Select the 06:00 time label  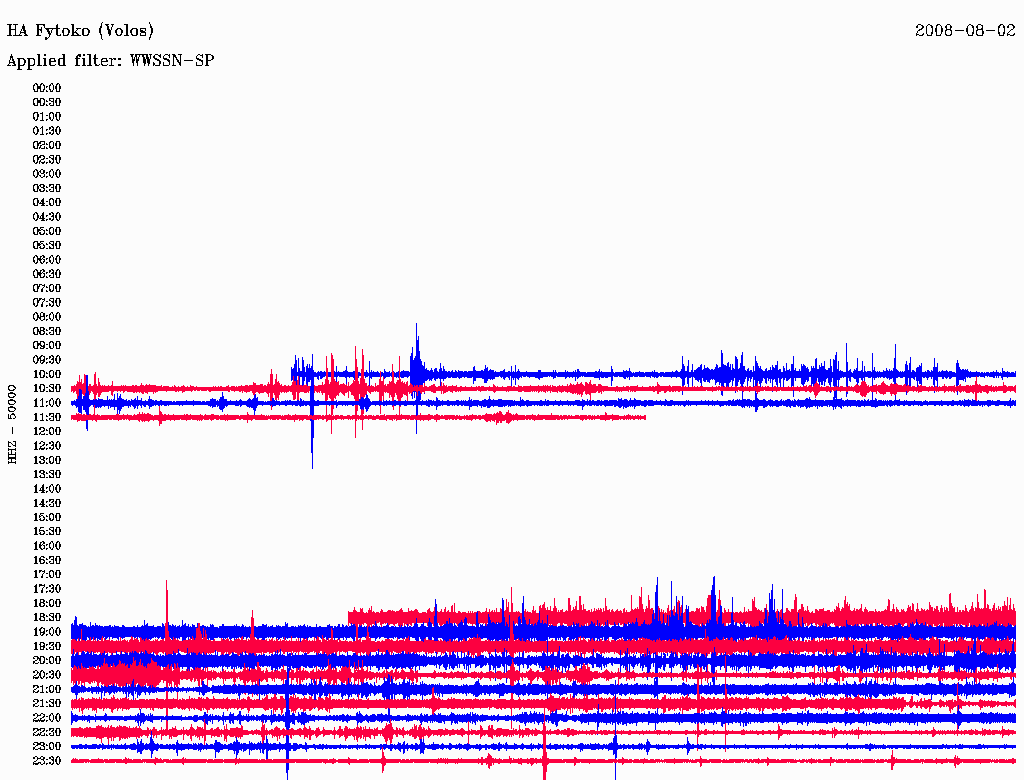tap(47, 260)
